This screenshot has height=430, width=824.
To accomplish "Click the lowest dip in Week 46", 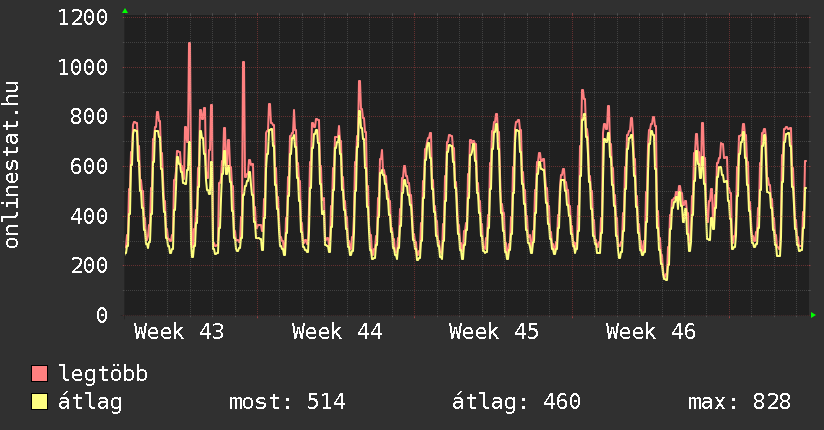I will pyautogui.click(x=666, y=279).
